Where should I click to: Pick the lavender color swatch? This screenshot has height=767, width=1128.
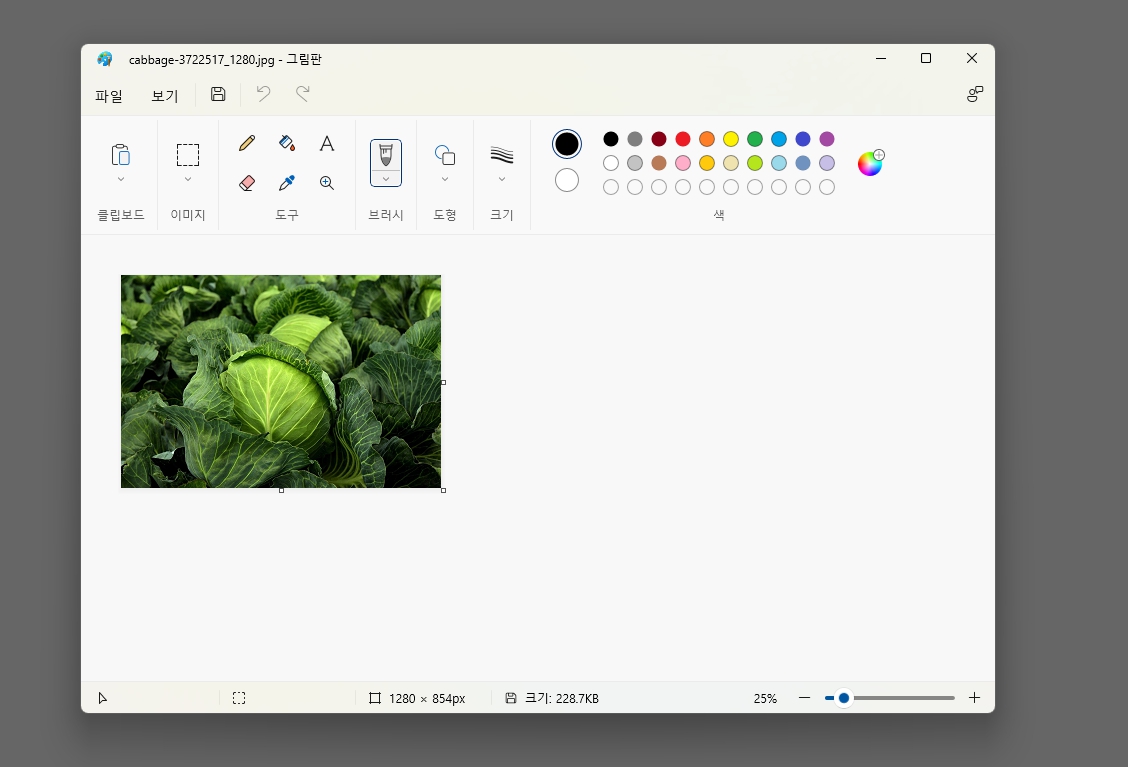827,163
